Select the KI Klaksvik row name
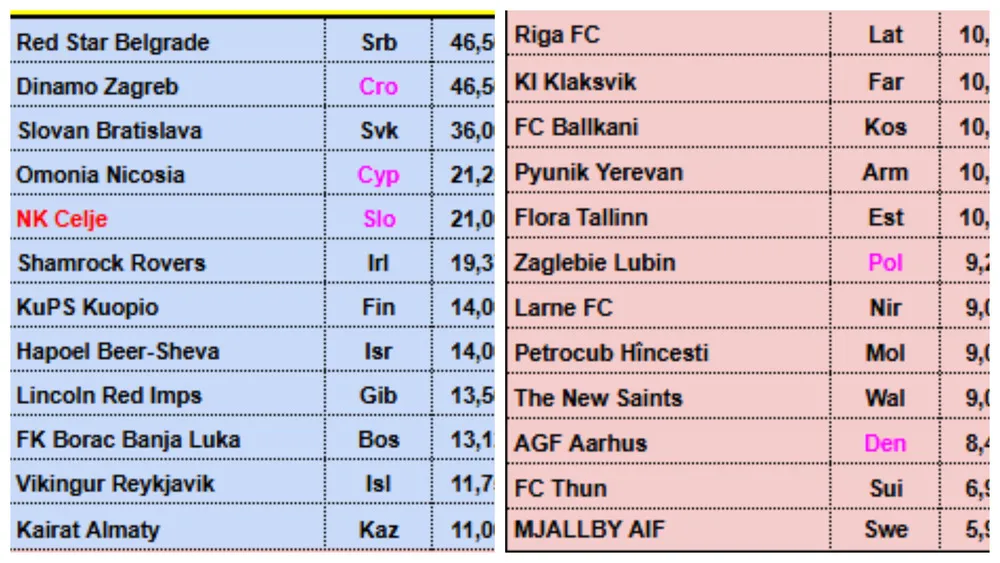 coord(575,81)
